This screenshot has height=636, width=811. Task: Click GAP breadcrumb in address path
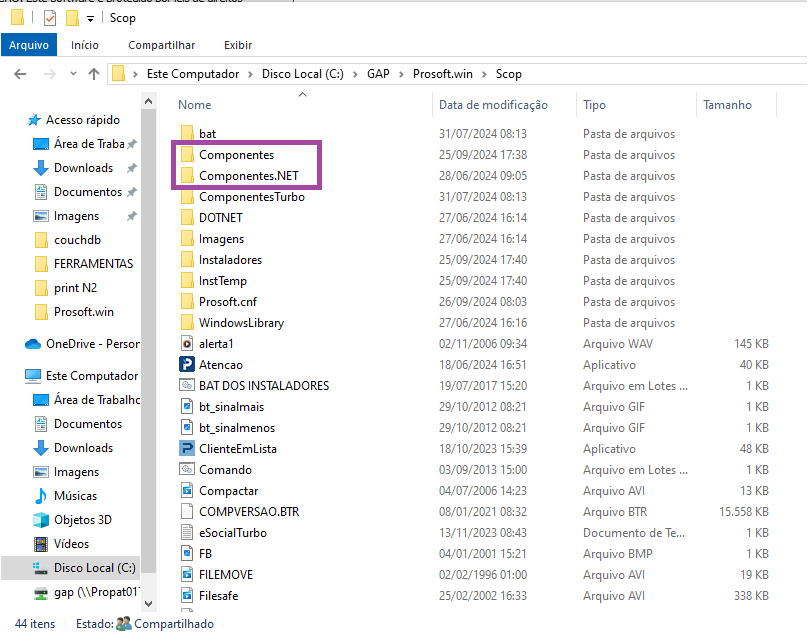tap(378, 74)
